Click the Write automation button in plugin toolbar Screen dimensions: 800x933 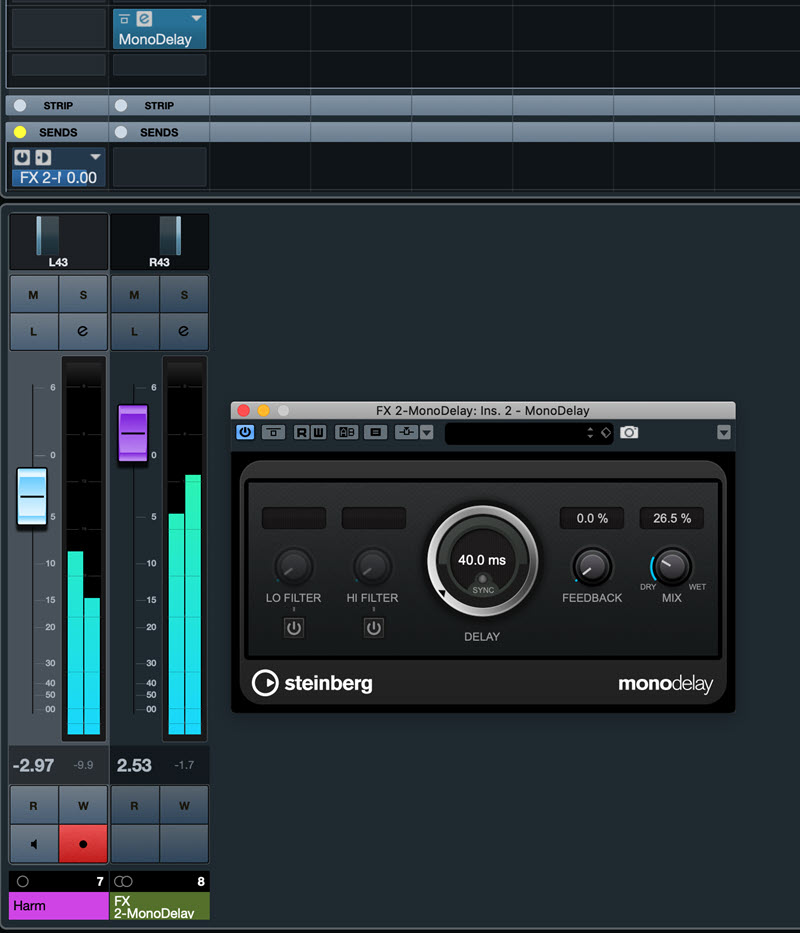click(x=316, y=432)
